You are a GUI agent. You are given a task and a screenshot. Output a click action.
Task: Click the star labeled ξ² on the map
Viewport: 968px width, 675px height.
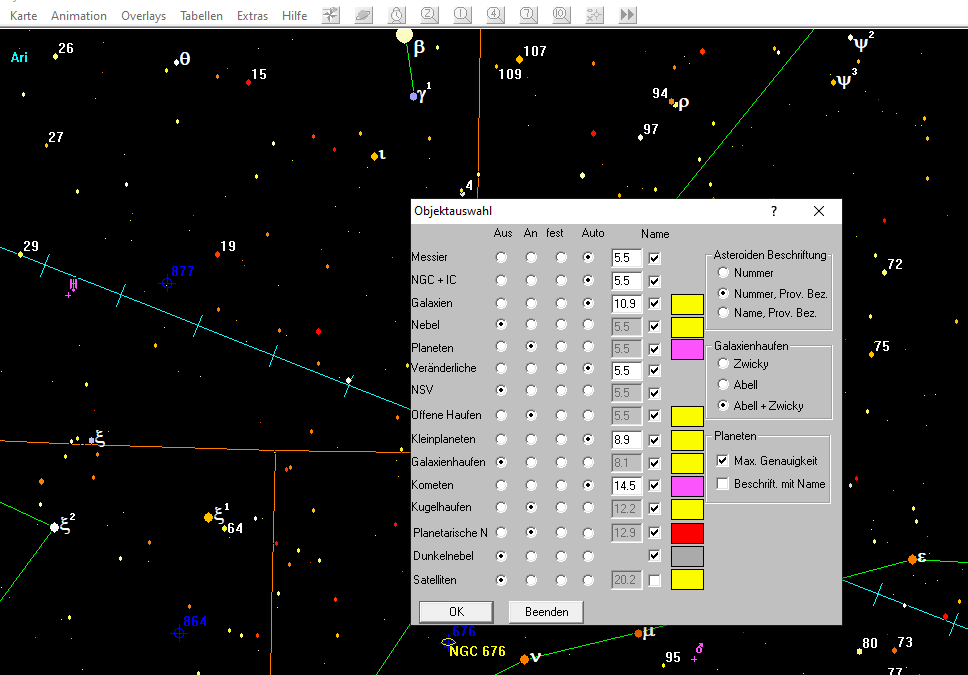54,527
